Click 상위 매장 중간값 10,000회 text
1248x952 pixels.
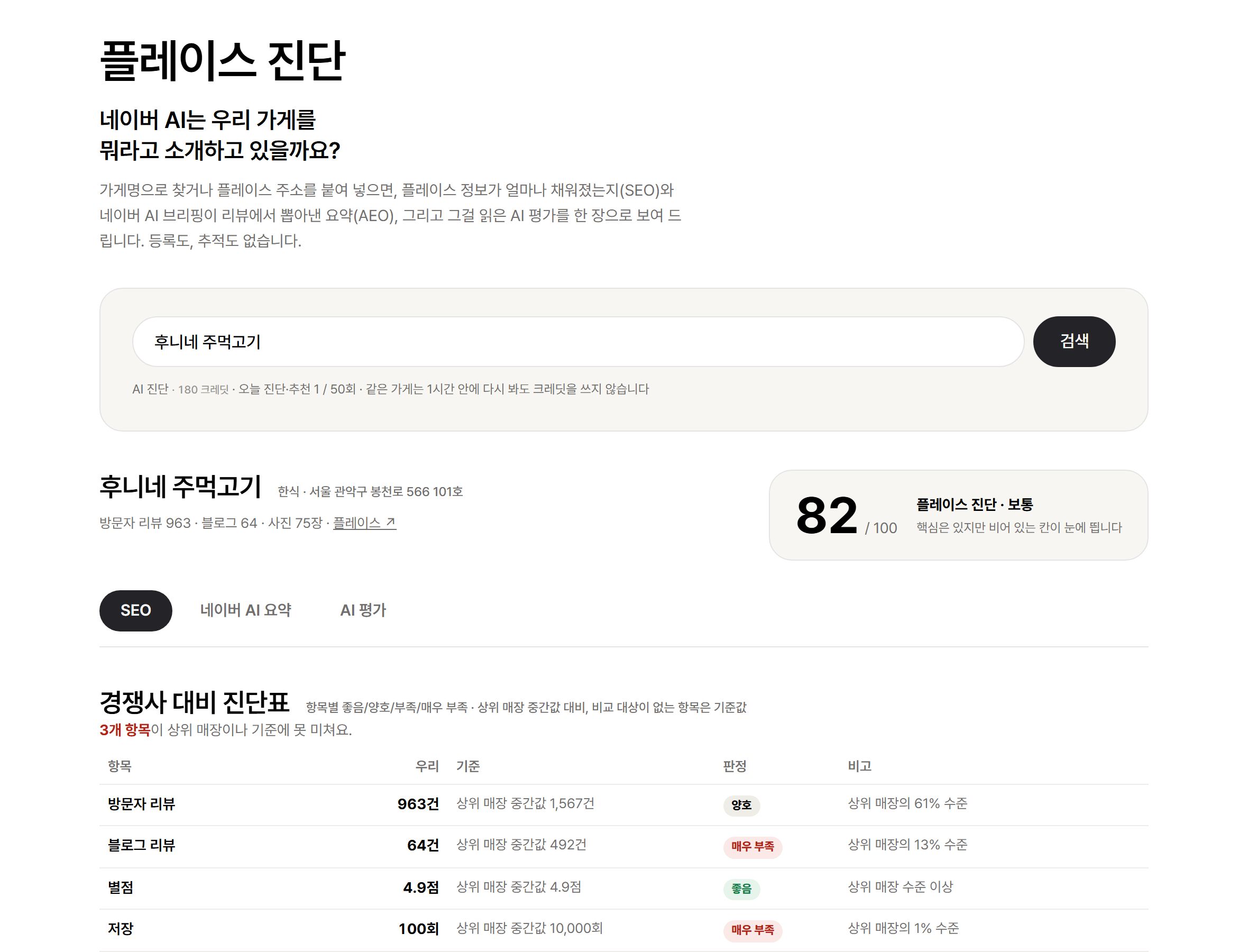coord(529,928)
